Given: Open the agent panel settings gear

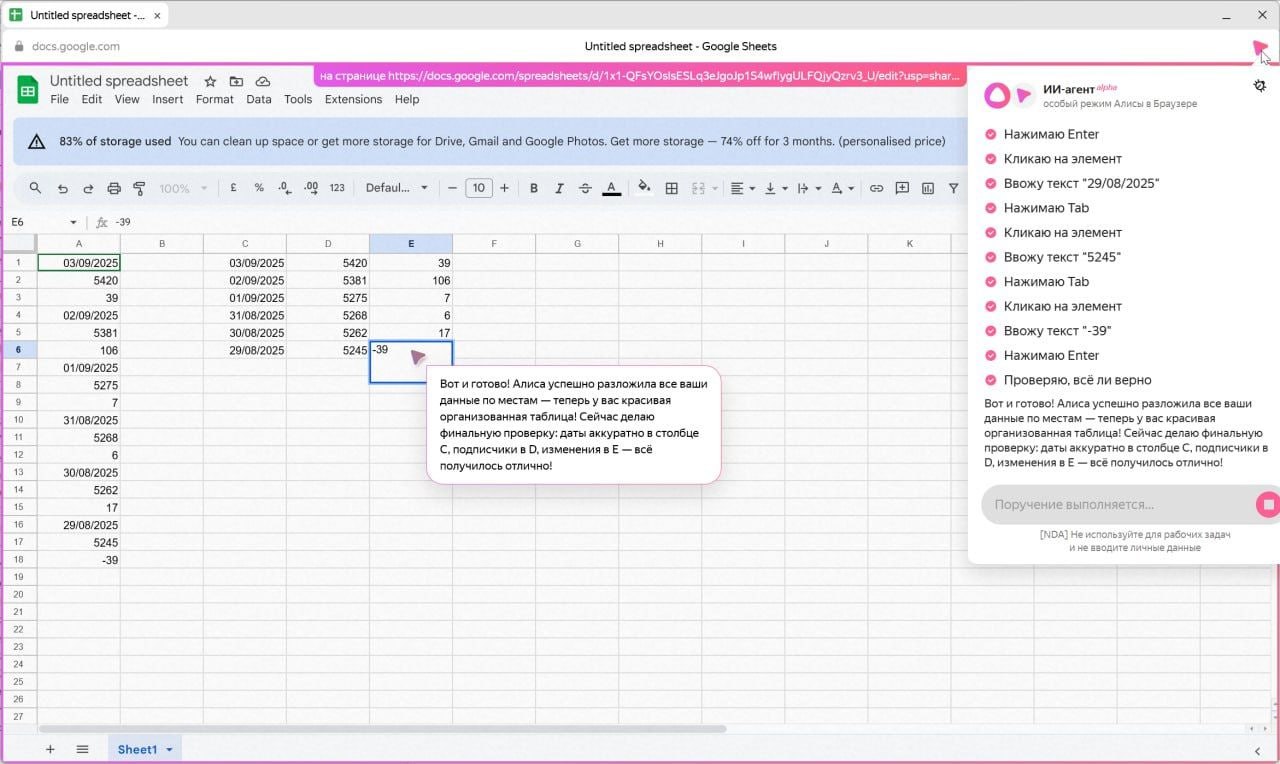Looking at the screenshot, I should coord(1259,86).
